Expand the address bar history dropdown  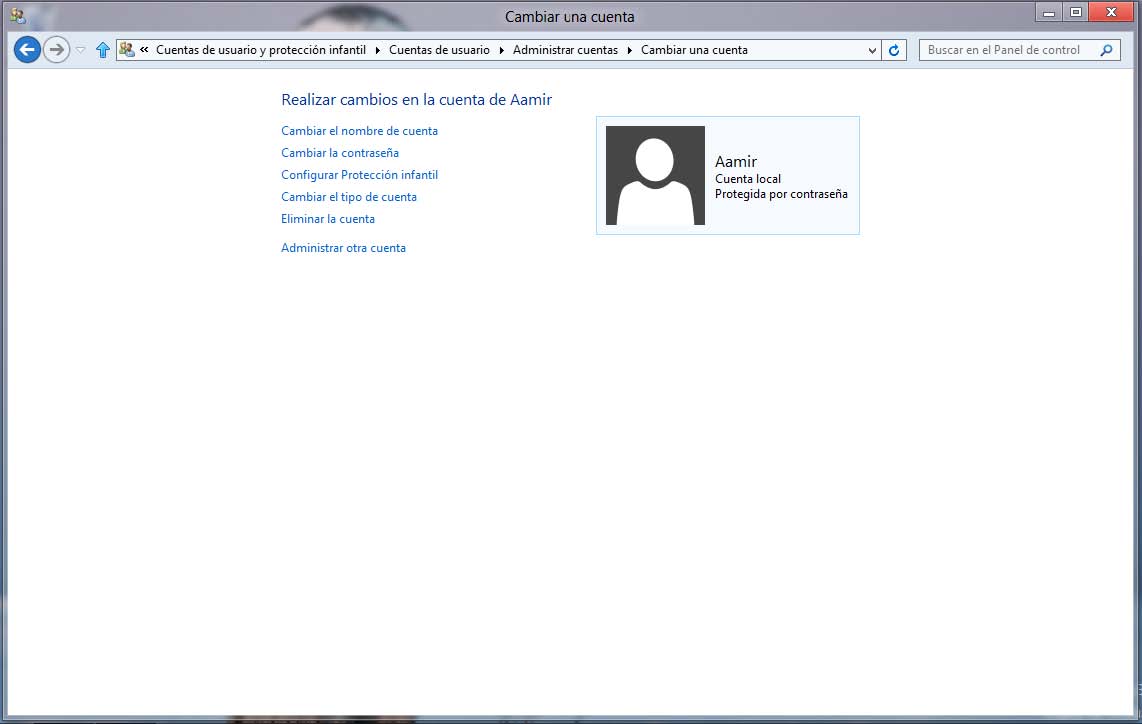point(872,50)
